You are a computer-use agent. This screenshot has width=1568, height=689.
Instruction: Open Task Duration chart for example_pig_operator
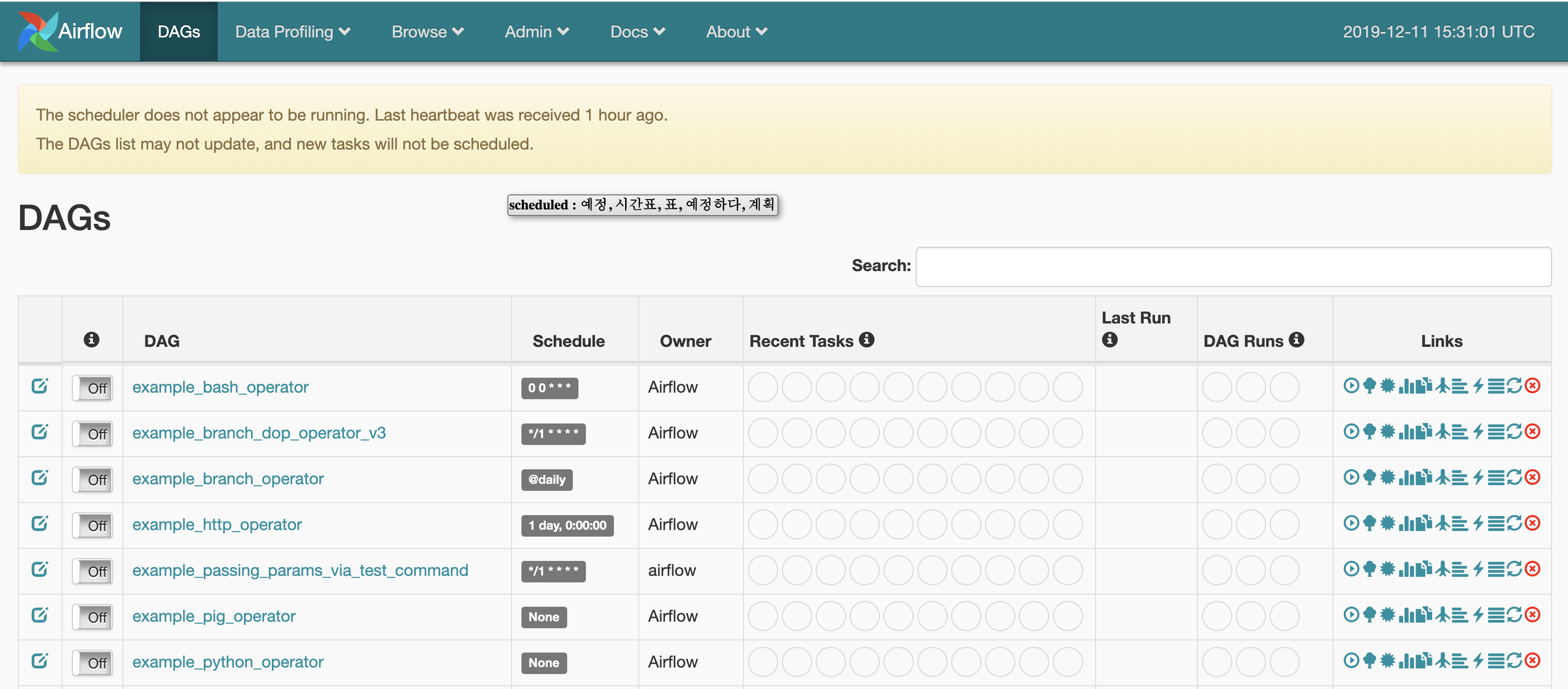click(x=1406, y=614)
